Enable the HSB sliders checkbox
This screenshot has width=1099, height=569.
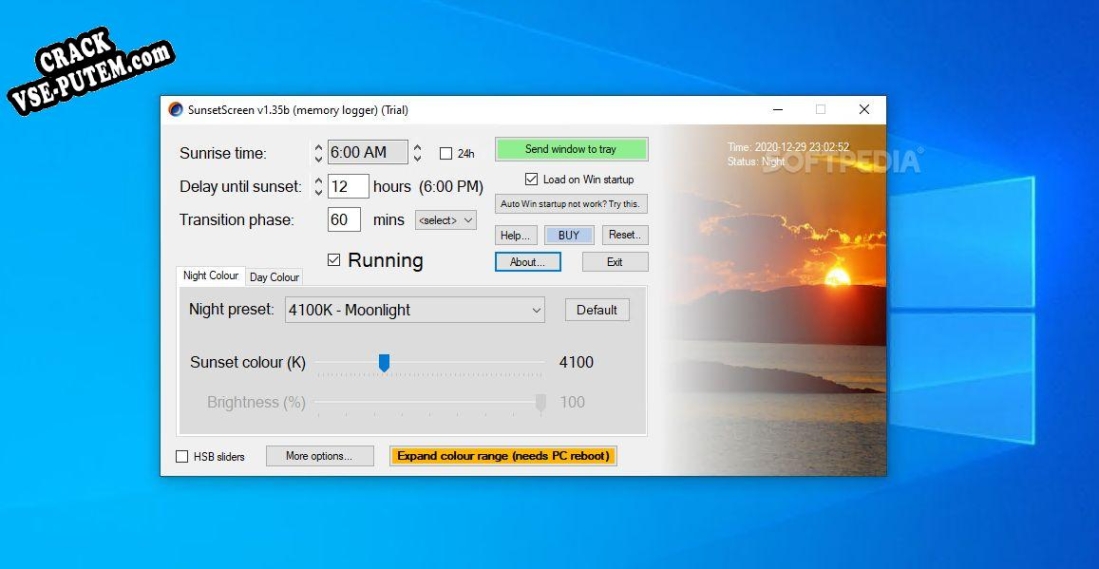182,457
